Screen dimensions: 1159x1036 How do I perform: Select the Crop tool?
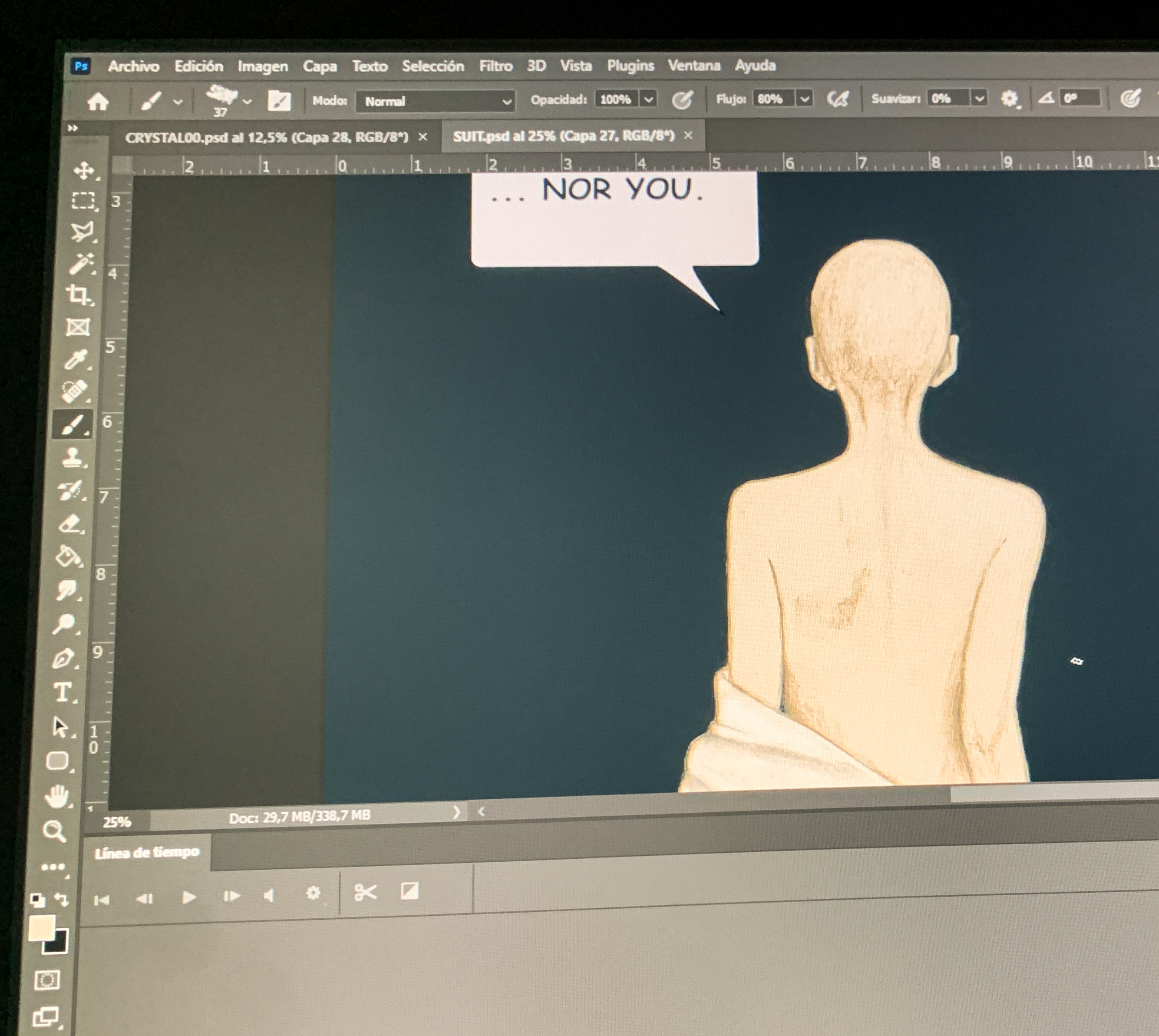click(79, 295)
